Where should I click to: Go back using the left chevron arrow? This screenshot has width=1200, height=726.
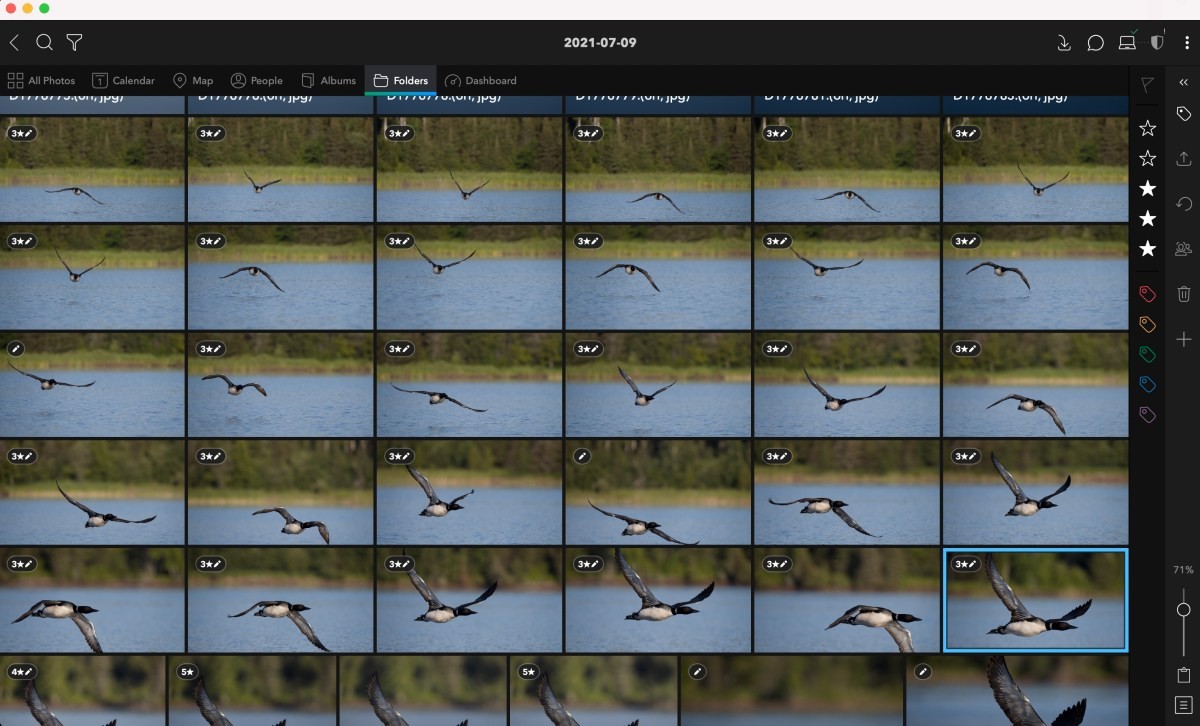point(14,42)
